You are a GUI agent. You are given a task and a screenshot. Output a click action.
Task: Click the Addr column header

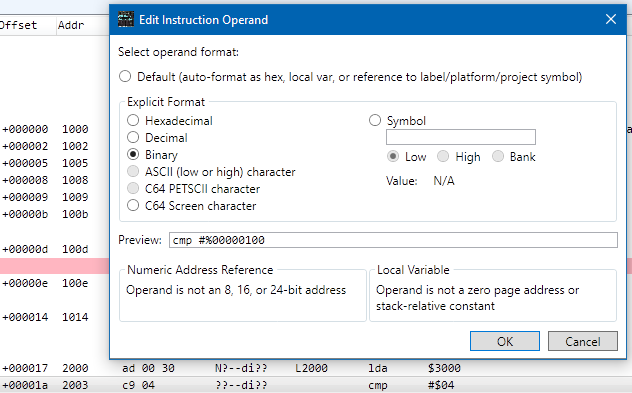point(83,25)
